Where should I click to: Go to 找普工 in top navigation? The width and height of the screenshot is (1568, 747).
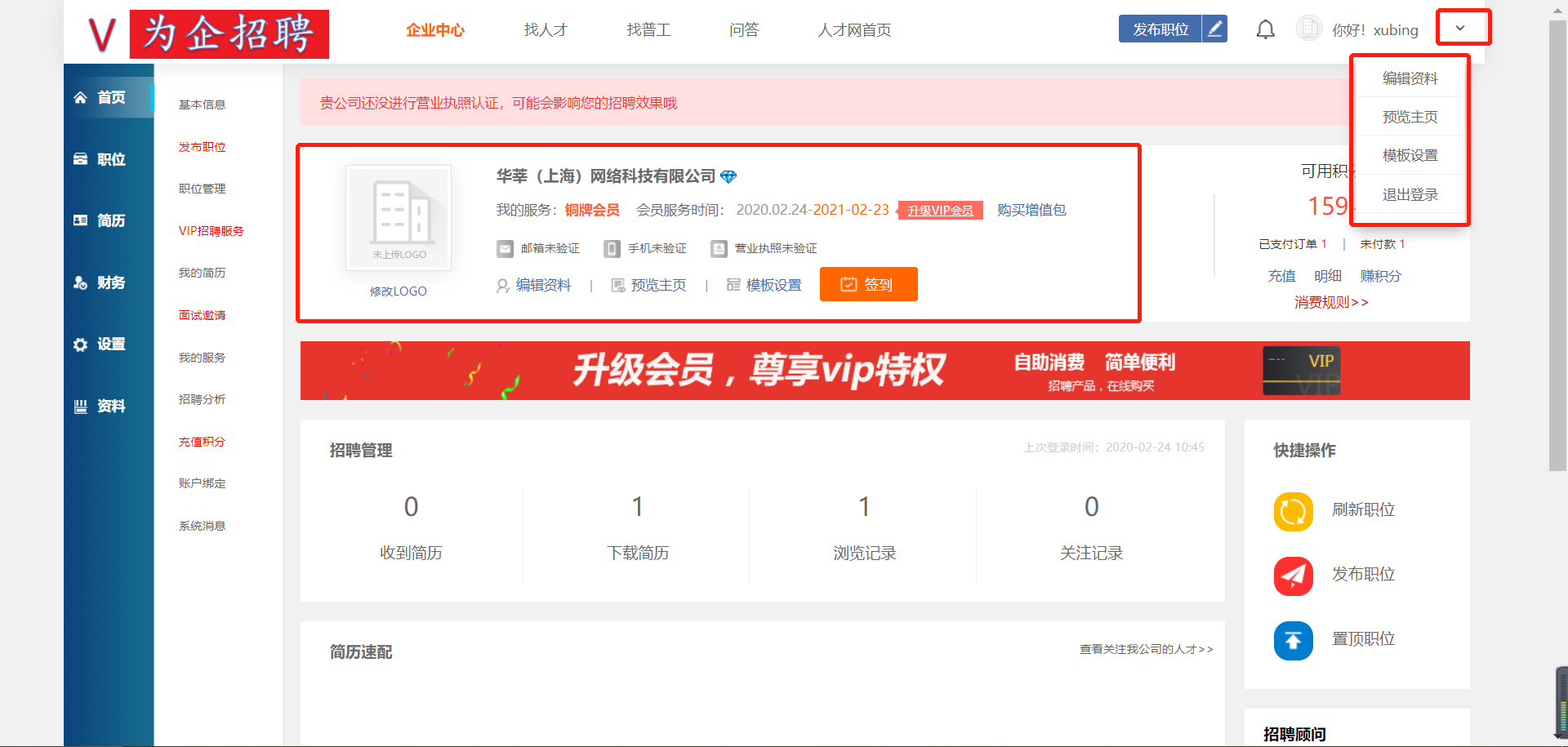point(648,30)
